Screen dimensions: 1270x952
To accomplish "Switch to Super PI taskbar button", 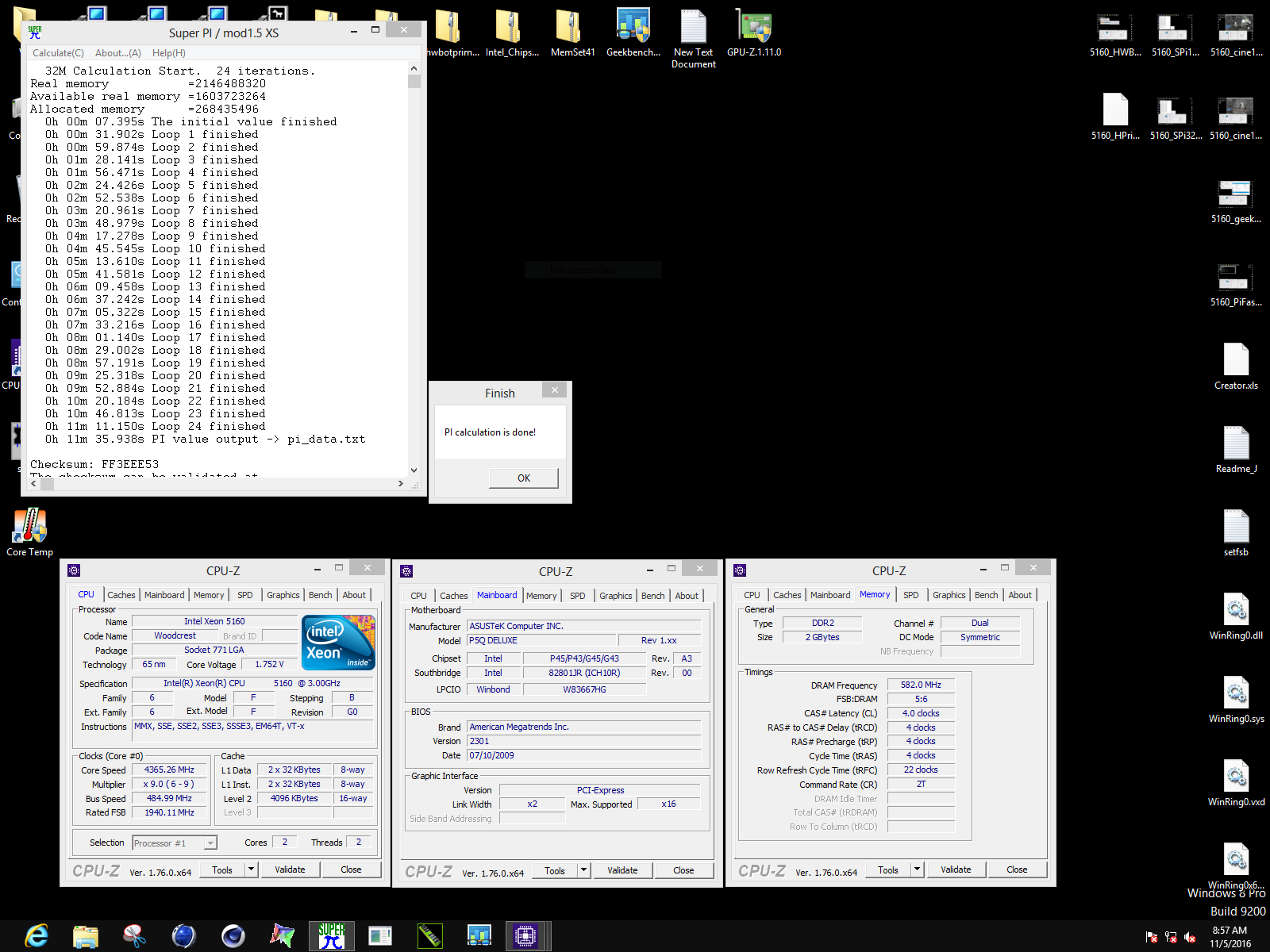I will tap(332, 936).
